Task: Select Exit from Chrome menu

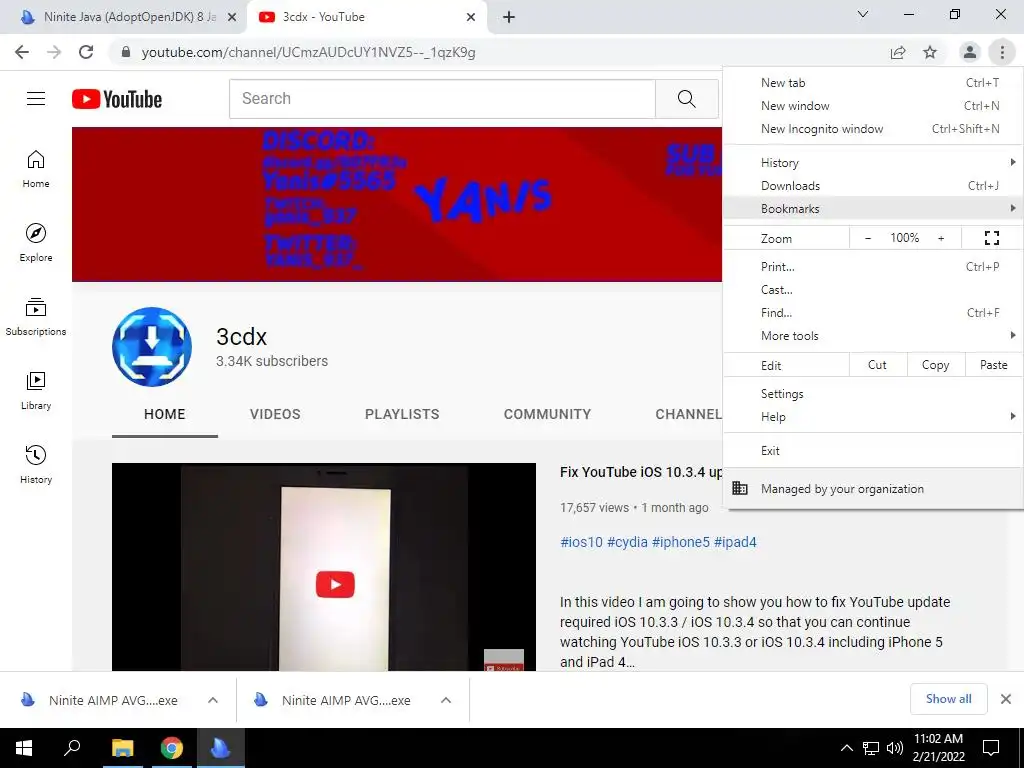Action: [x=872, y=451]
